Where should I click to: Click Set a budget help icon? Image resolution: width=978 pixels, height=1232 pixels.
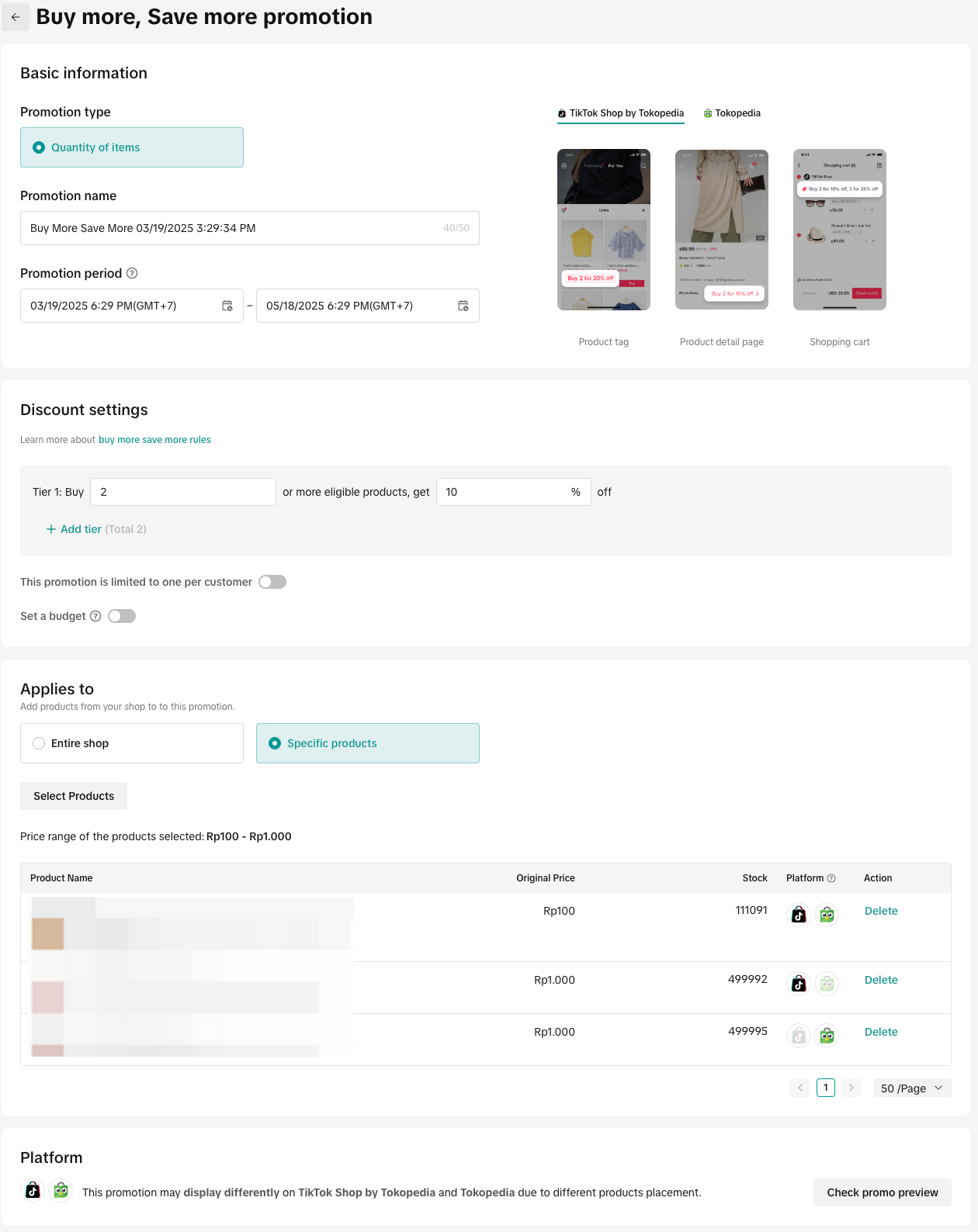tap(95, 616)
